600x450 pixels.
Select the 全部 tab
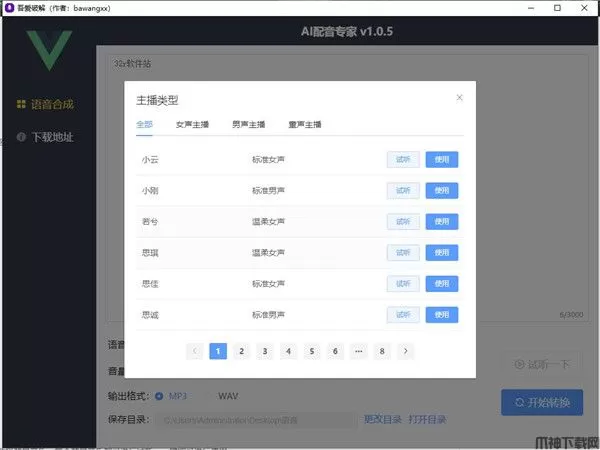click(x=144, y=124)
